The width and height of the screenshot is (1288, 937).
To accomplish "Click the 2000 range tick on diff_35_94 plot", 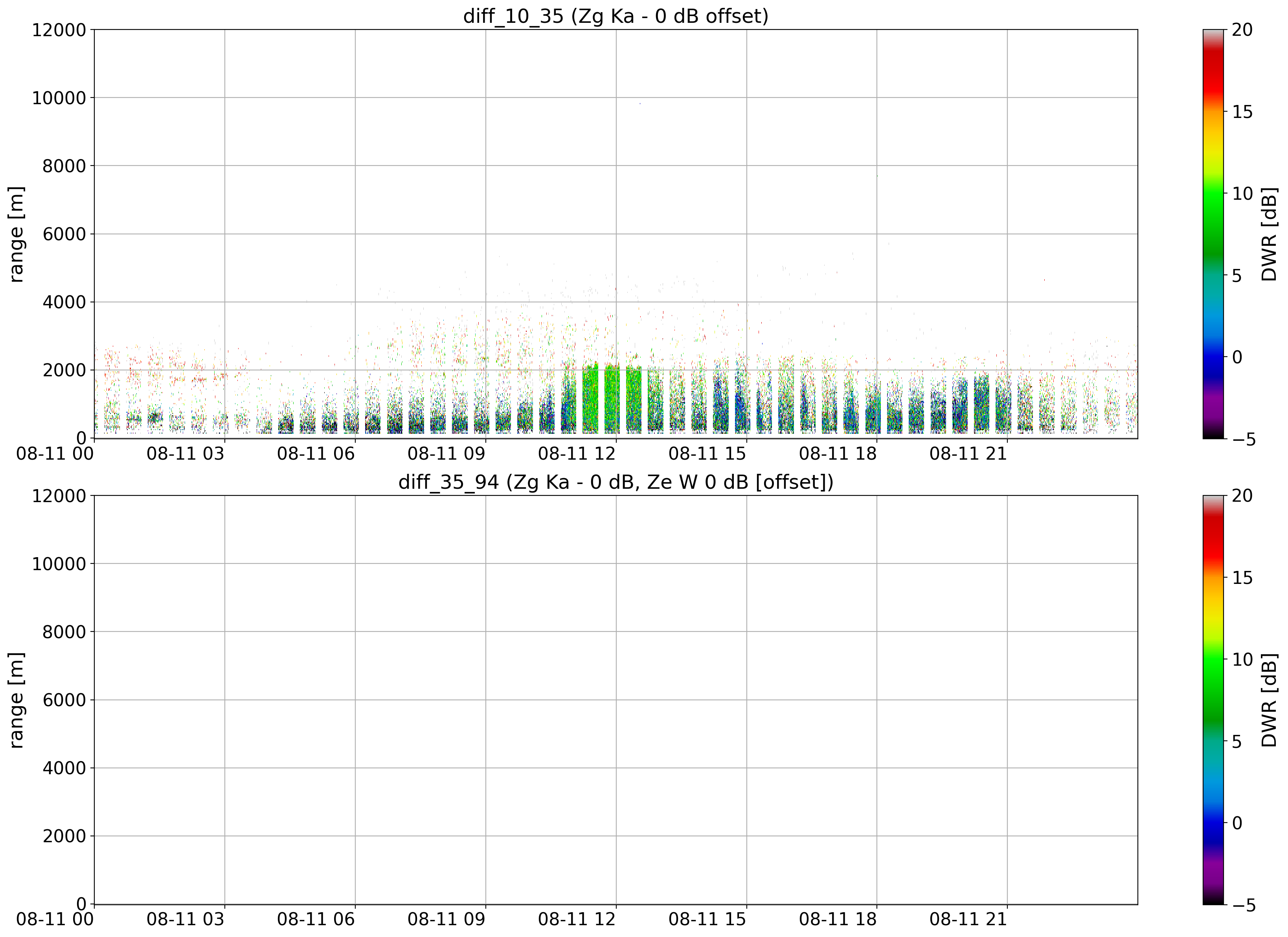I will (x=64, y=836).
